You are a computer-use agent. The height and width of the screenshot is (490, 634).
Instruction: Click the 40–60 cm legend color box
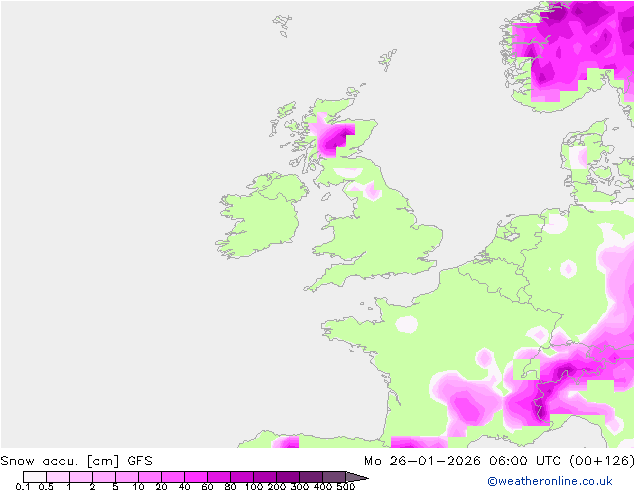pyautogui.click(x=196, y=477)
